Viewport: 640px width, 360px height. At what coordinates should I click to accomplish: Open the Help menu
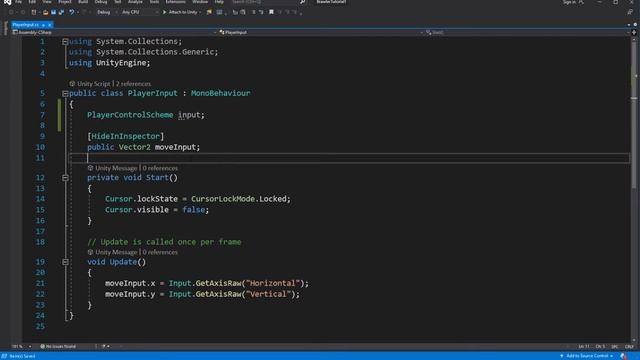[x=219, y=2]
